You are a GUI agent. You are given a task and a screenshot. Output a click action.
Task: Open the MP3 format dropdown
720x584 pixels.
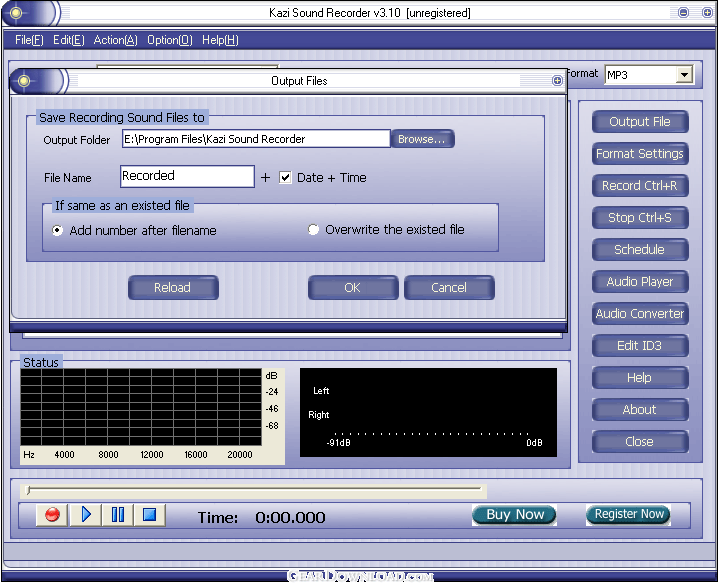tap(684, 74)
